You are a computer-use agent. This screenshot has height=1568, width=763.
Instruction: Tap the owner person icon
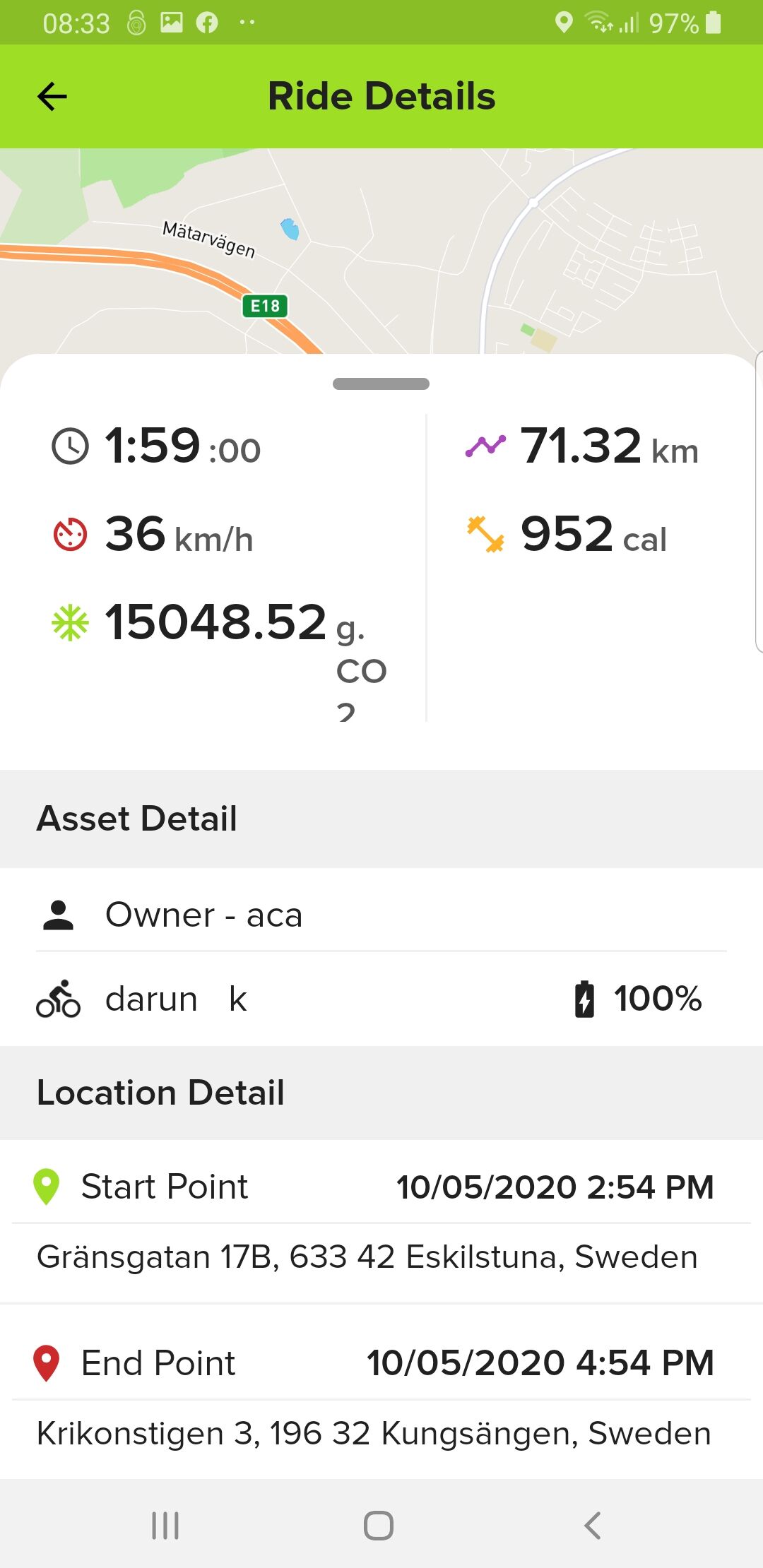tap(58, 915)
